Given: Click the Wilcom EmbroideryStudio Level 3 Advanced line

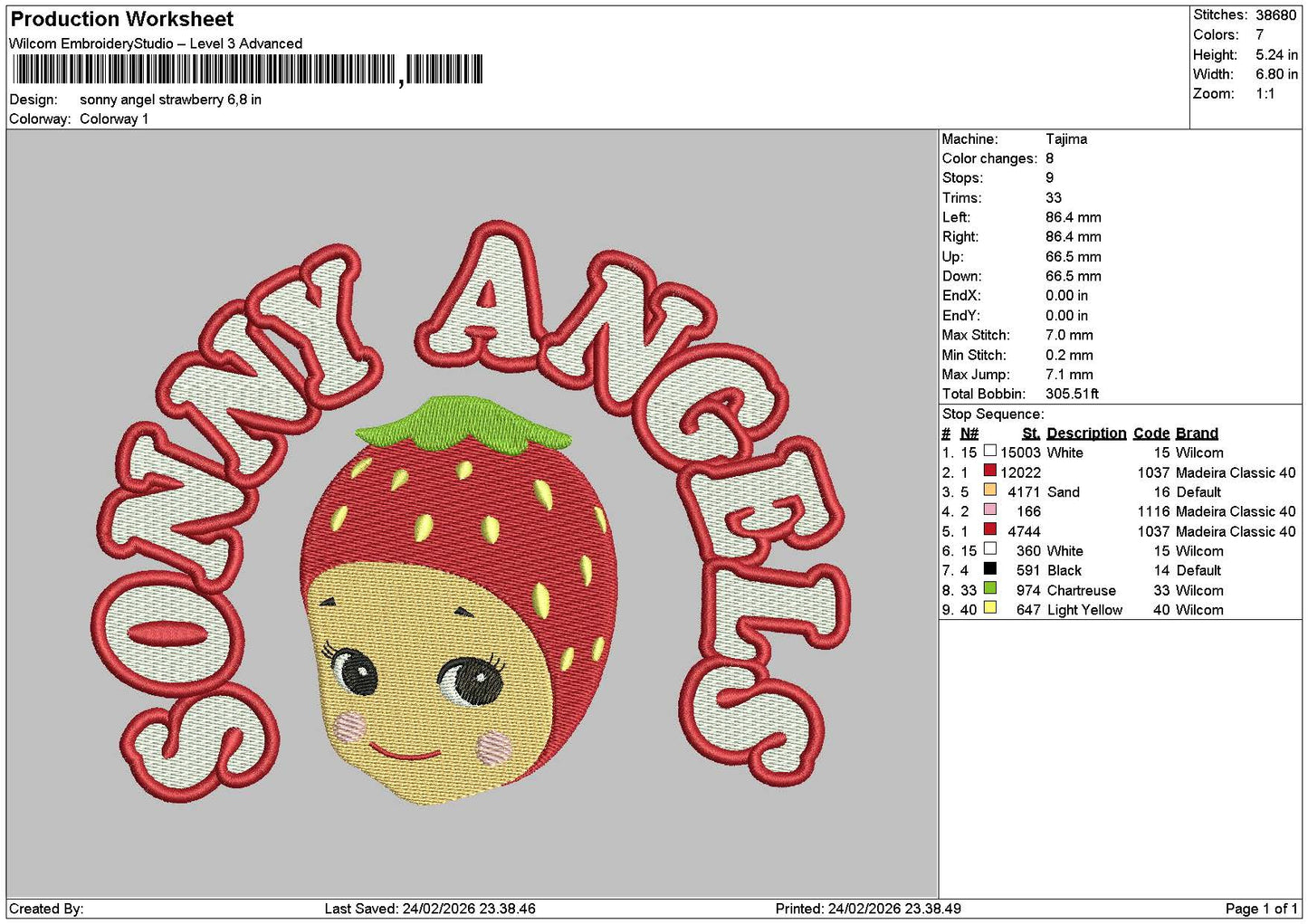Looking at the screenshot, I should pos(156,43).
